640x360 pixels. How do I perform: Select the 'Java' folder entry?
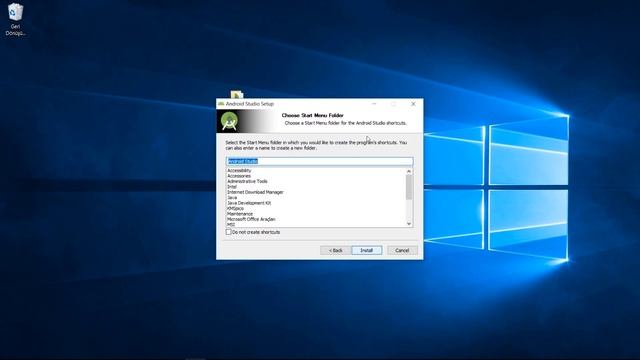(x=232, y=198)
